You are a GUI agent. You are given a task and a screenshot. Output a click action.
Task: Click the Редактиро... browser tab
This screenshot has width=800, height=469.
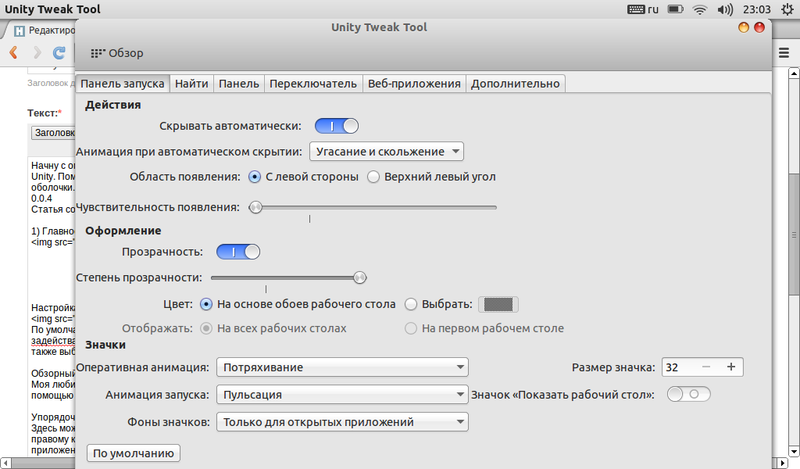(45, 31)
